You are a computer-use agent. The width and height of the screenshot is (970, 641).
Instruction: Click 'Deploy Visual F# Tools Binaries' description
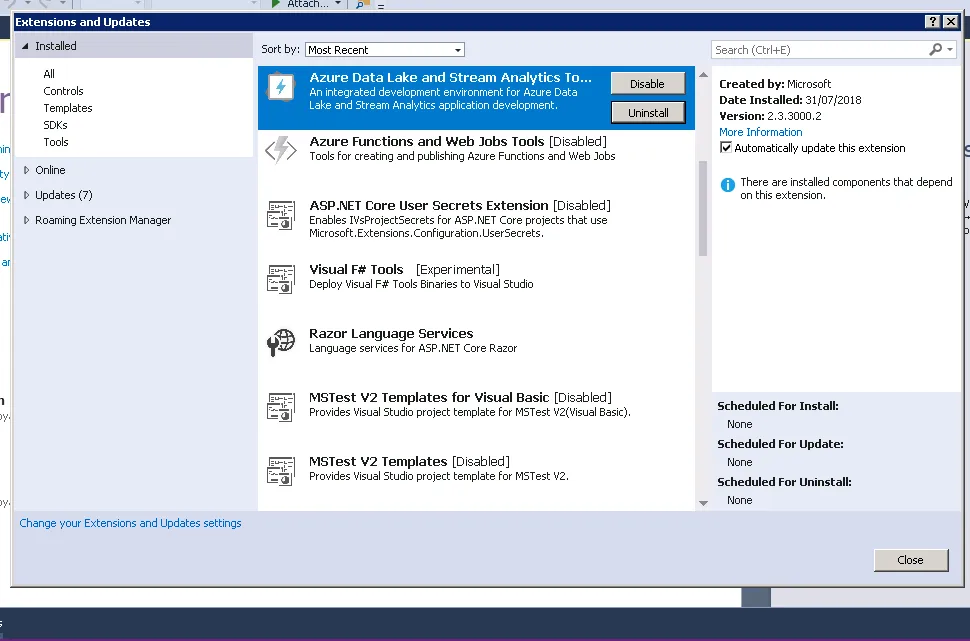click(421, 284)
